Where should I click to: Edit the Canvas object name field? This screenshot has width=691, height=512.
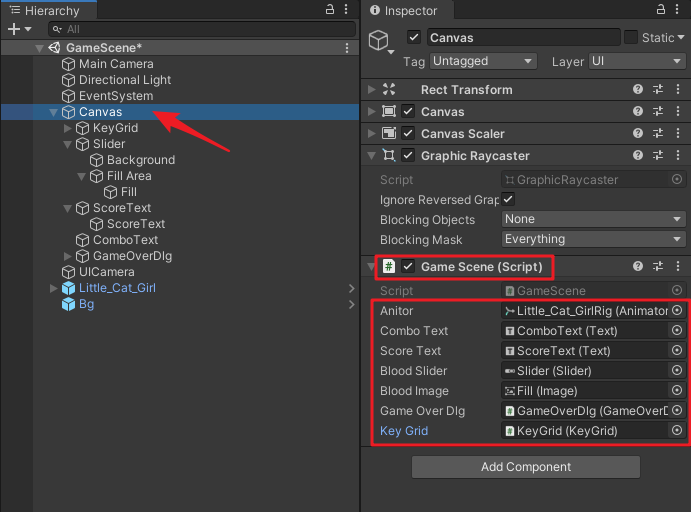click(523, 37)
